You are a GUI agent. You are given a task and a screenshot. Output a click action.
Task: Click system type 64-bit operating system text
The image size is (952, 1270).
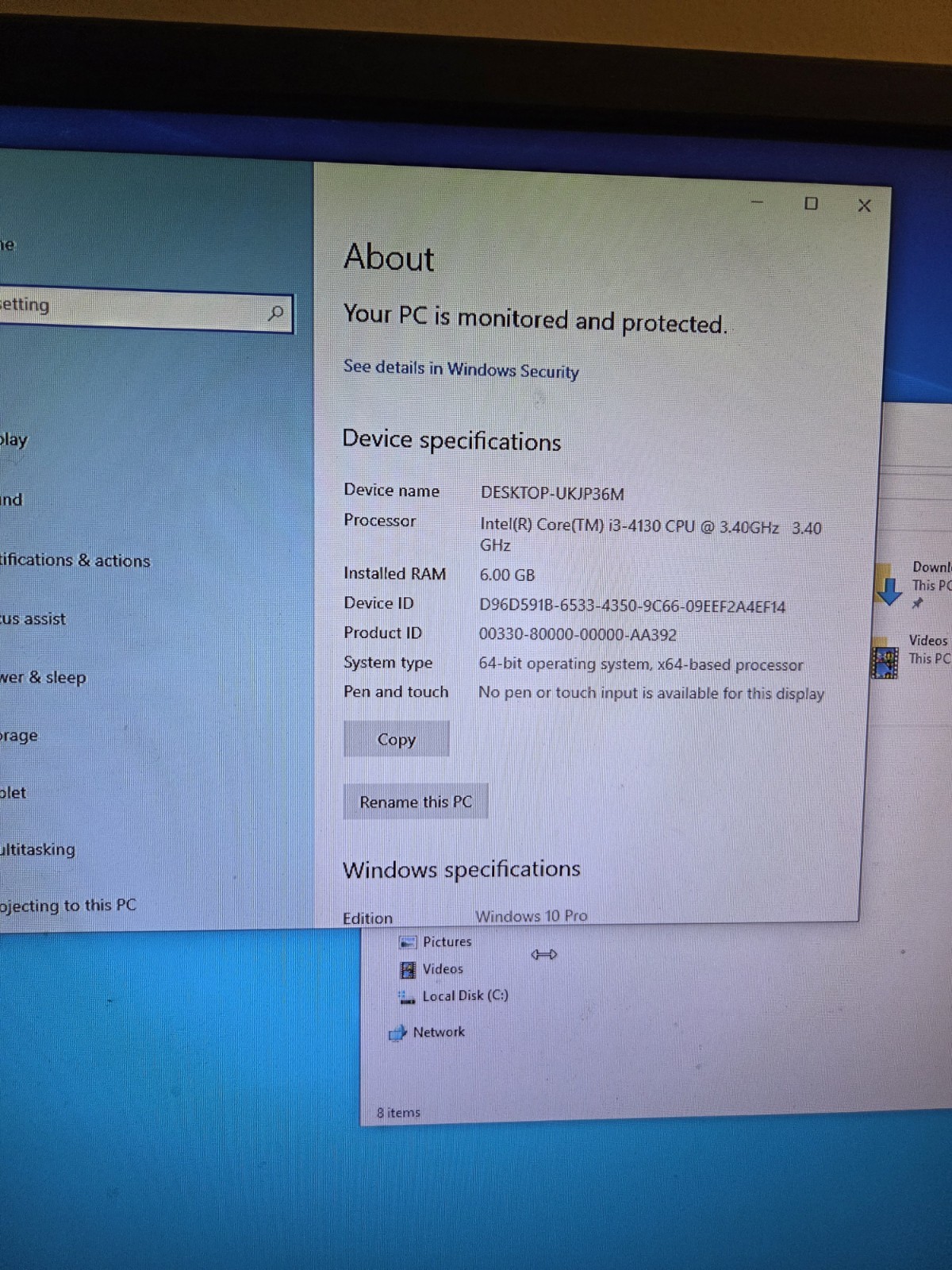641,664
